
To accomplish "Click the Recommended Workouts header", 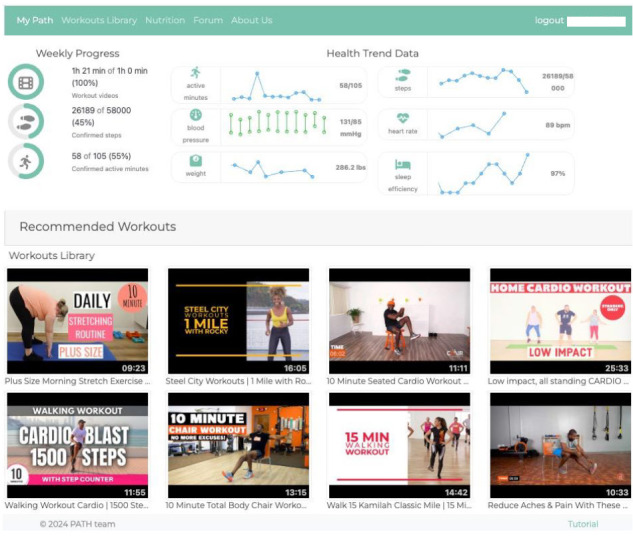I will pos(98,226).
